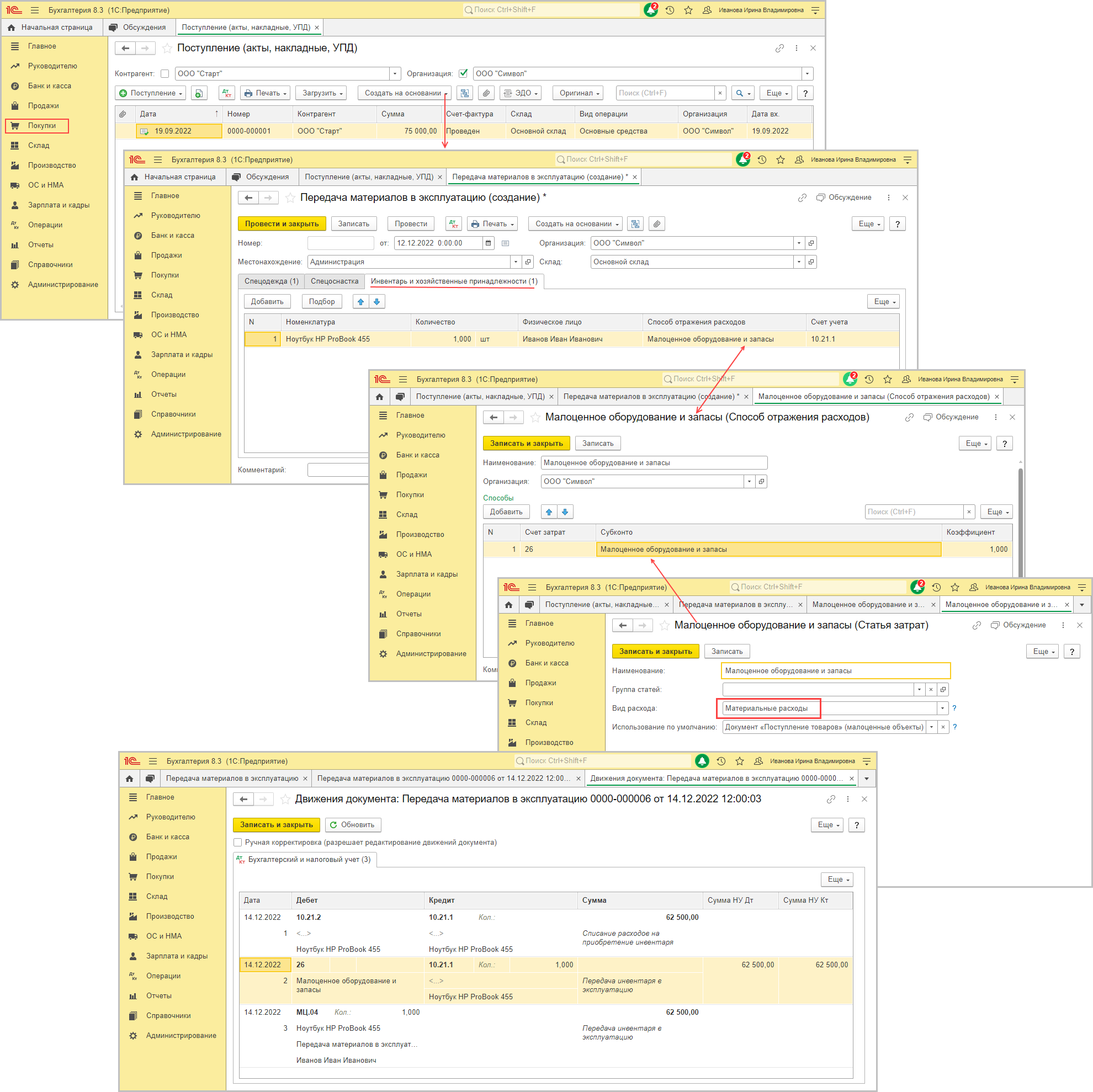Switch to Спецодежда (1) tab
The height and width of the screenshot is (1092, 1093).
272,281
